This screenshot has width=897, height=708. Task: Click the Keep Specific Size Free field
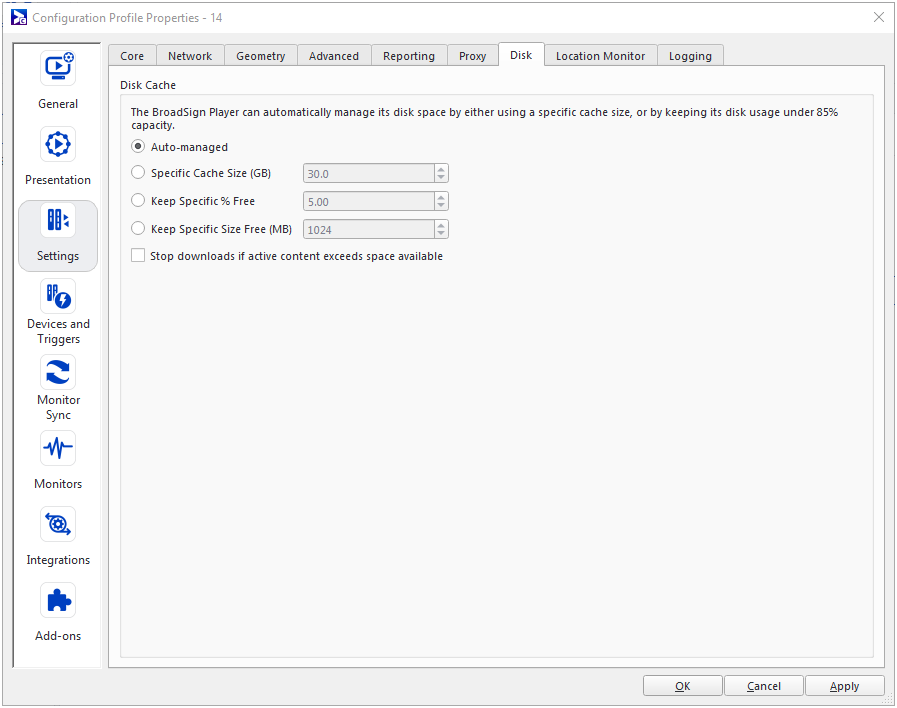tap(368, 229)
